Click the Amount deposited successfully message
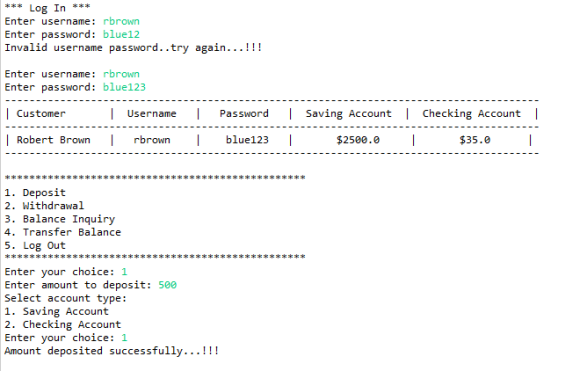This screenshot has height=371, width=580. point(112,351)
